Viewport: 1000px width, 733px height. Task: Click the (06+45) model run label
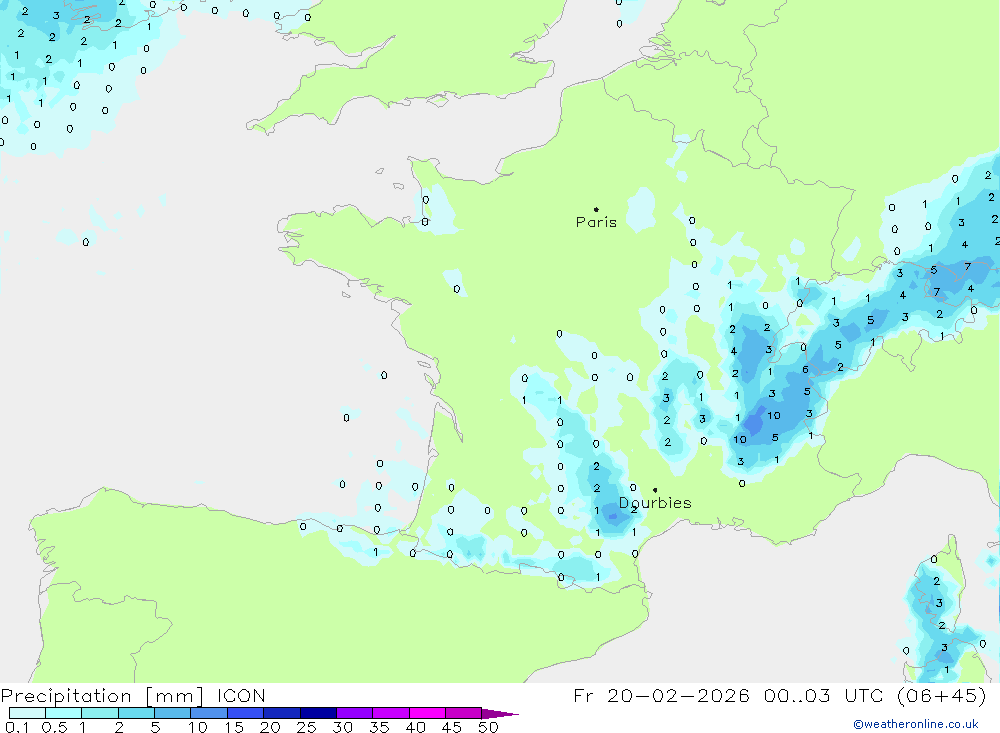tap(941, 695)
